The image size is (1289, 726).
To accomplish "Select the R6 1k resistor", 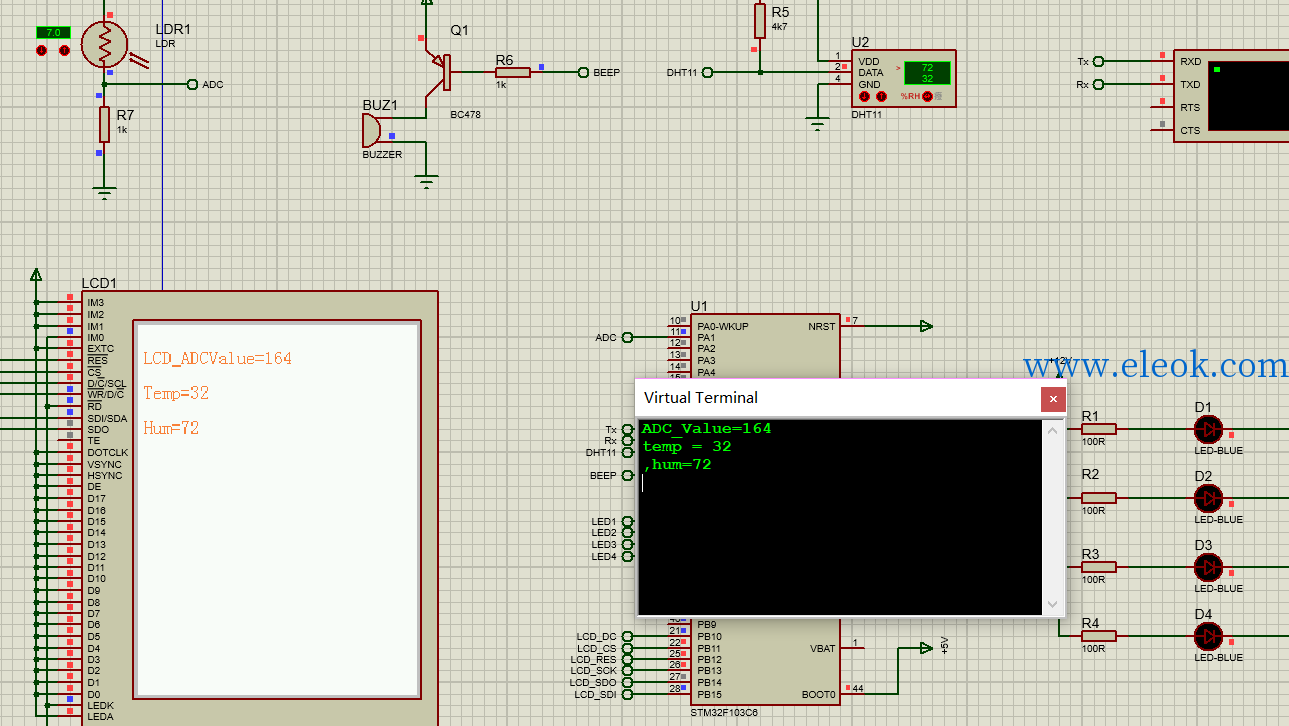I will click(513, 72).
